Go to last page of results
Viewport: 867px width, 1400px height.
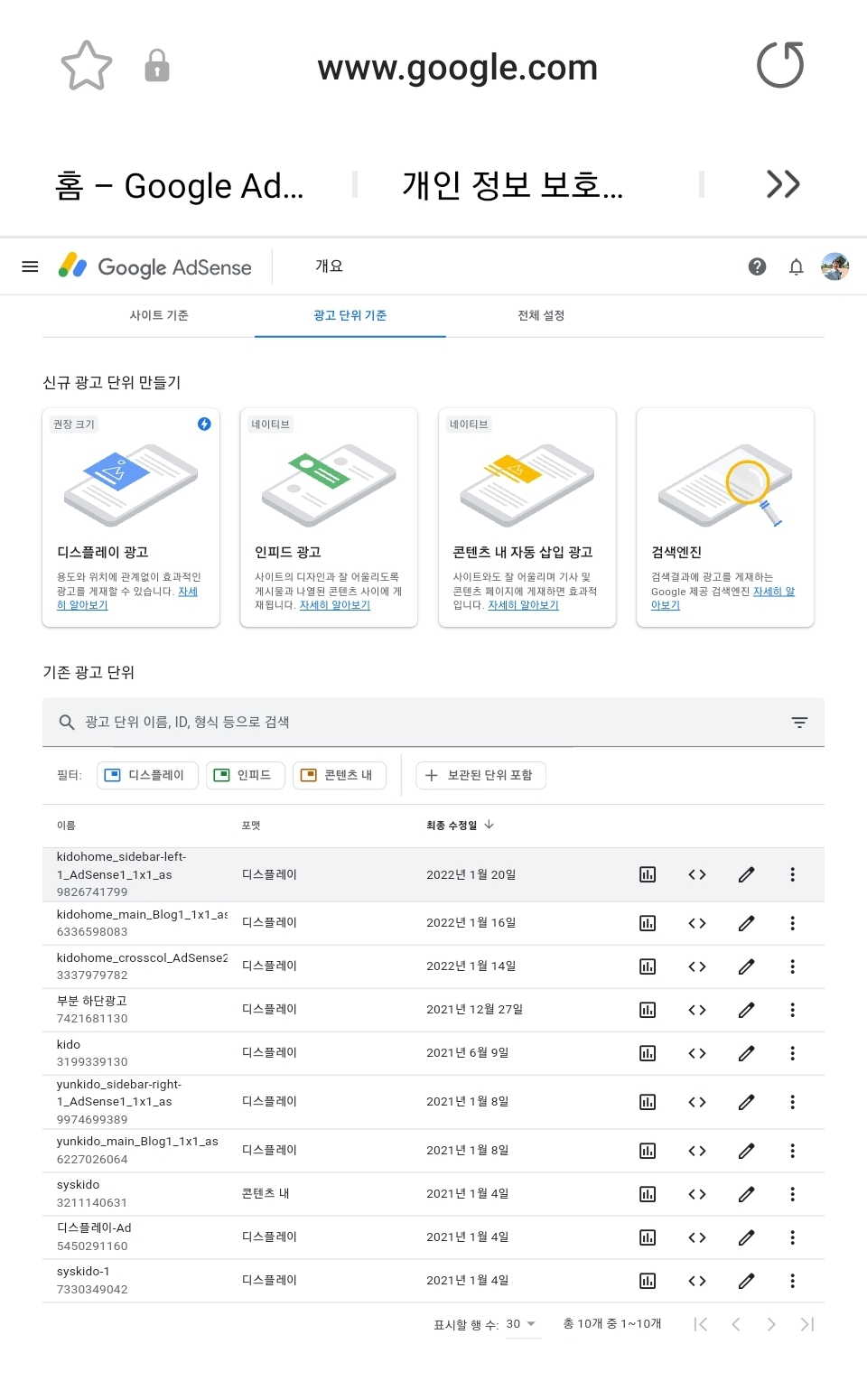[807, 1324]
